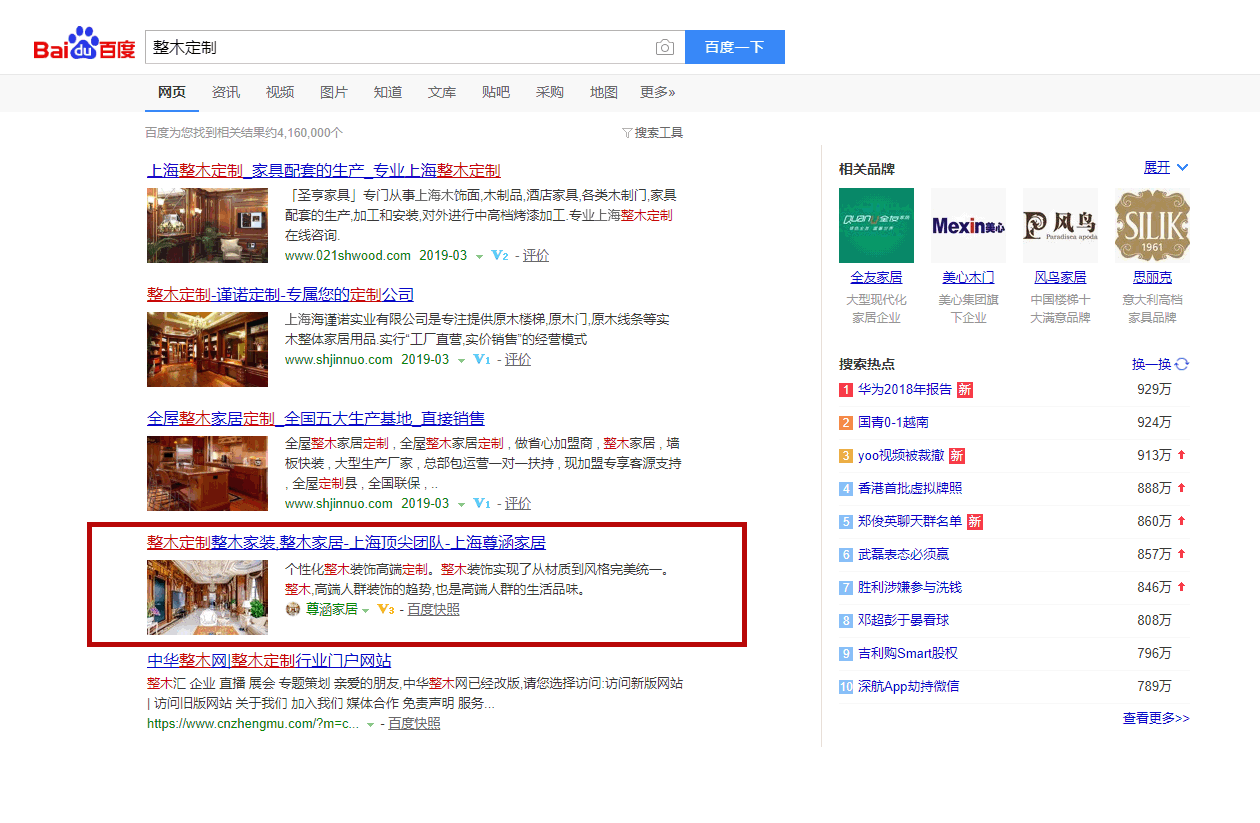Open the thumbnail of 上海尊涵家居 result
Screen dimensions: 1260x823
click(x=207, y=597)
